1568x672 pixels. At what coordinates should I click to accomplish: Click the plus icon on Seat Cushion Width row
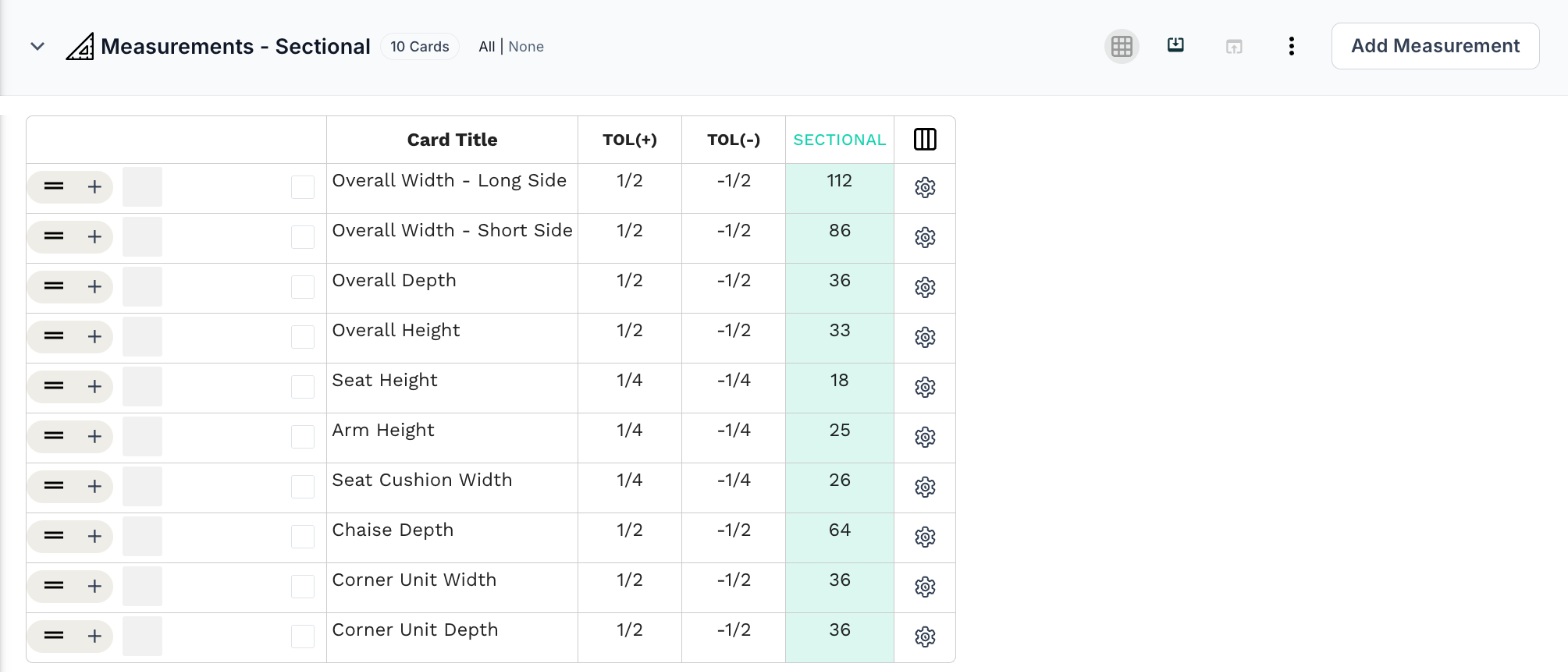(94, 486)
